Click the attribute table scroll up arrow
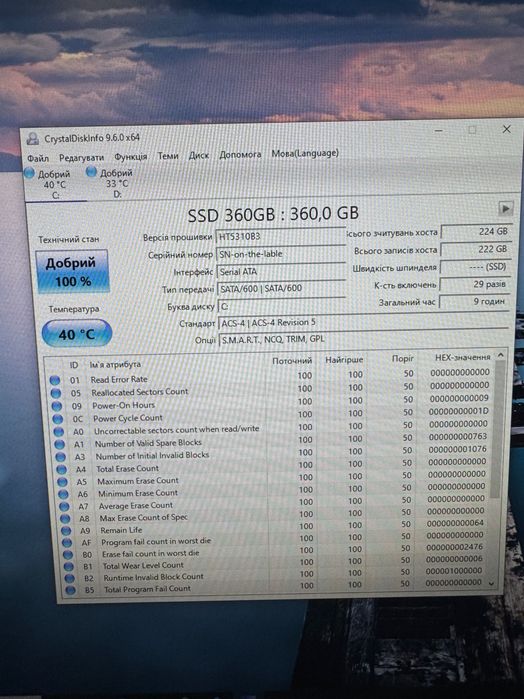524x699 pixels. click(501, 355)
